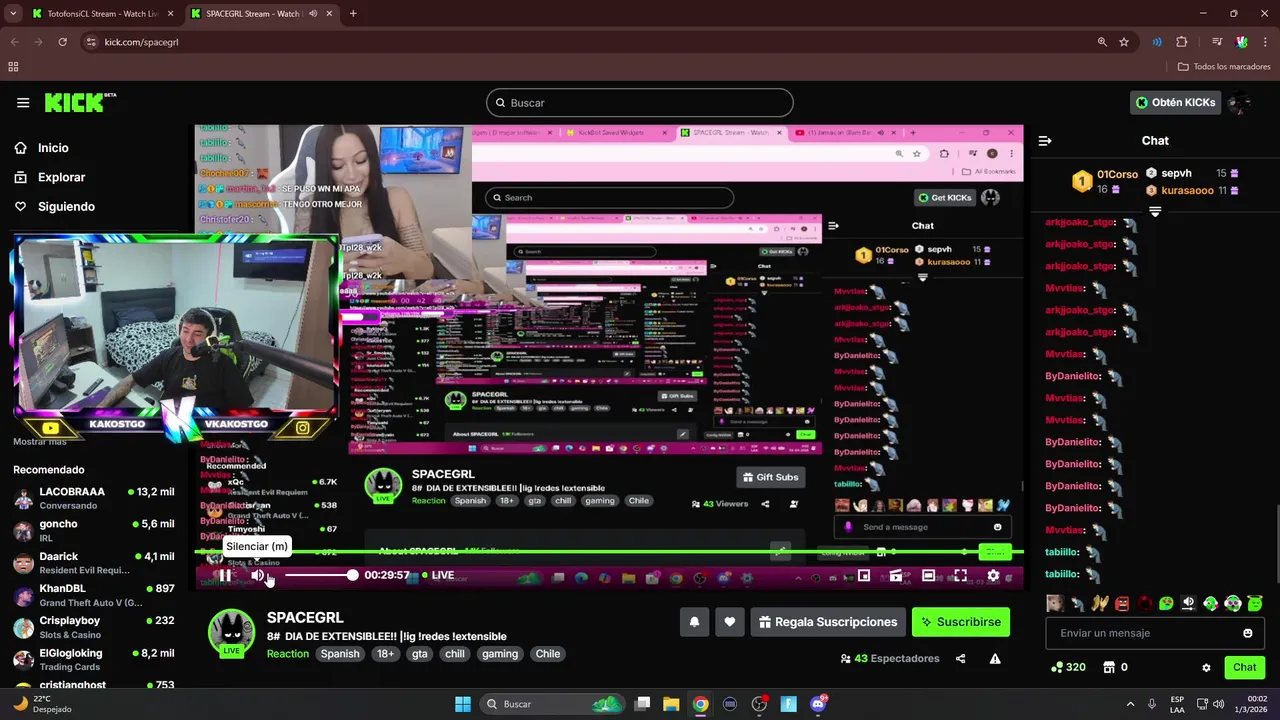This screenshot has width=1280, height=720.
Task: Send message with green Chat button
Action: point(1244,667)
